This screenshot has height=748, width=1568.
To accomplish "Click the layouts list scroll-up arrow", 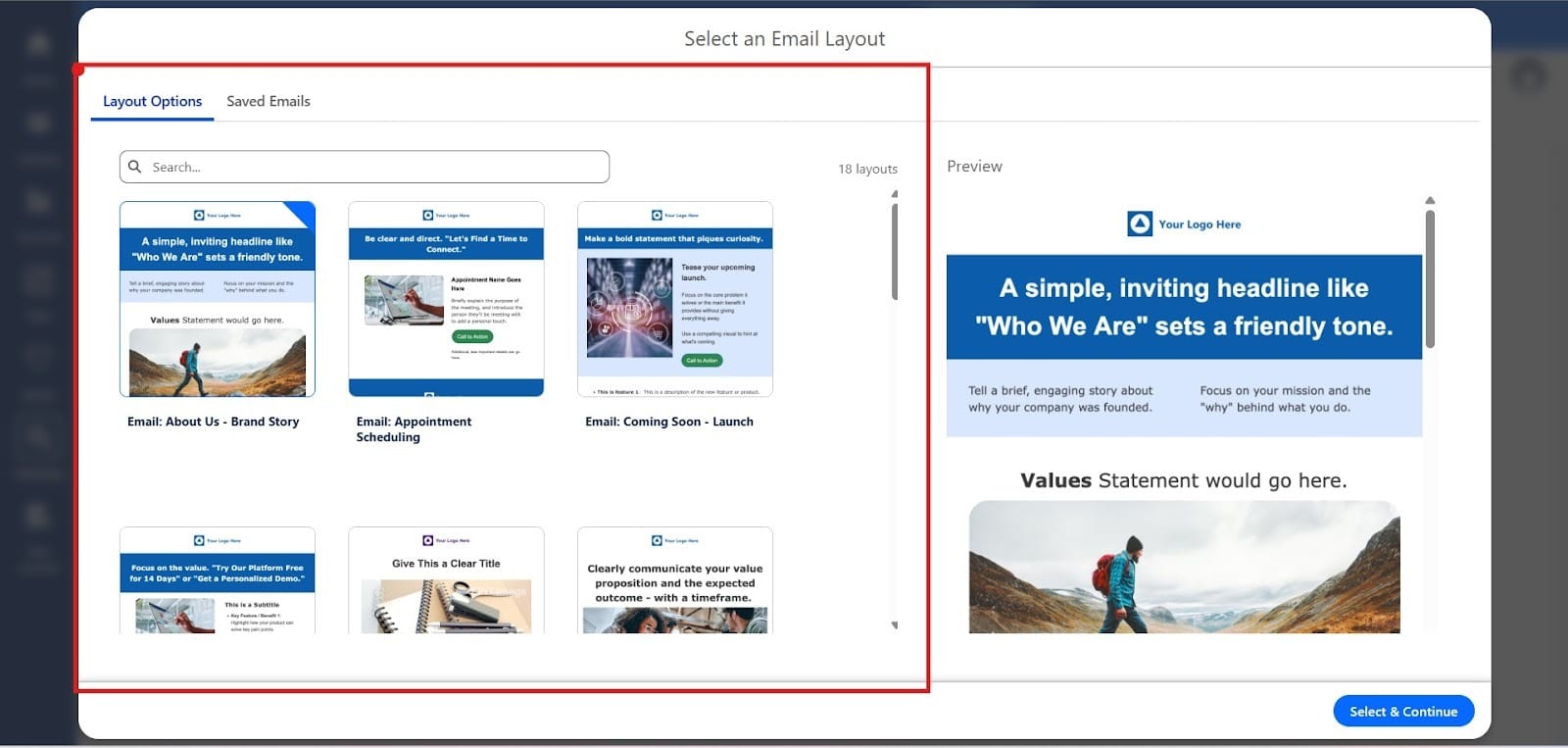I will [895, 194].
